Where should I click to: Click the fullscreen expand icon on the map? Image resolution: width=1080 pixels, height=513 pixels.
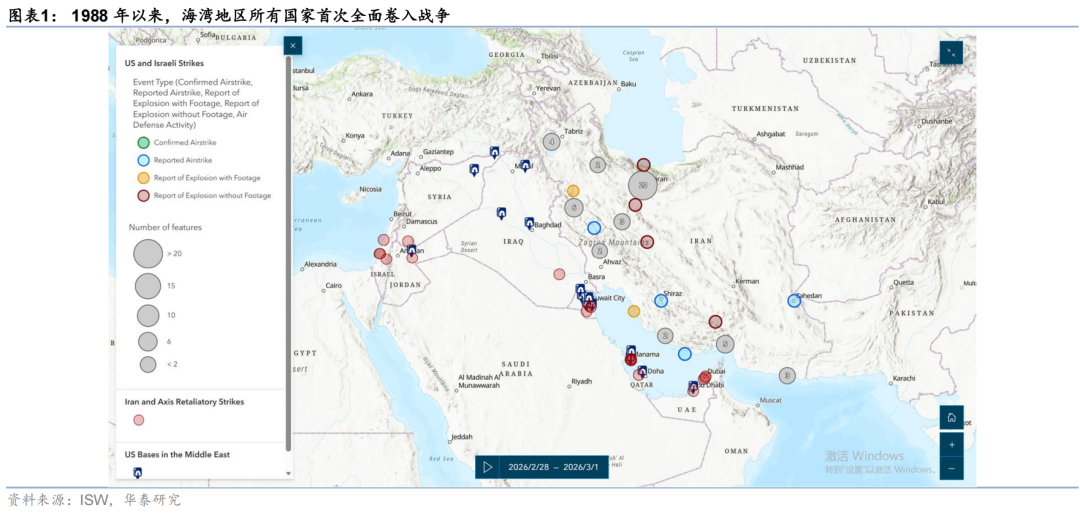(951, 52)
